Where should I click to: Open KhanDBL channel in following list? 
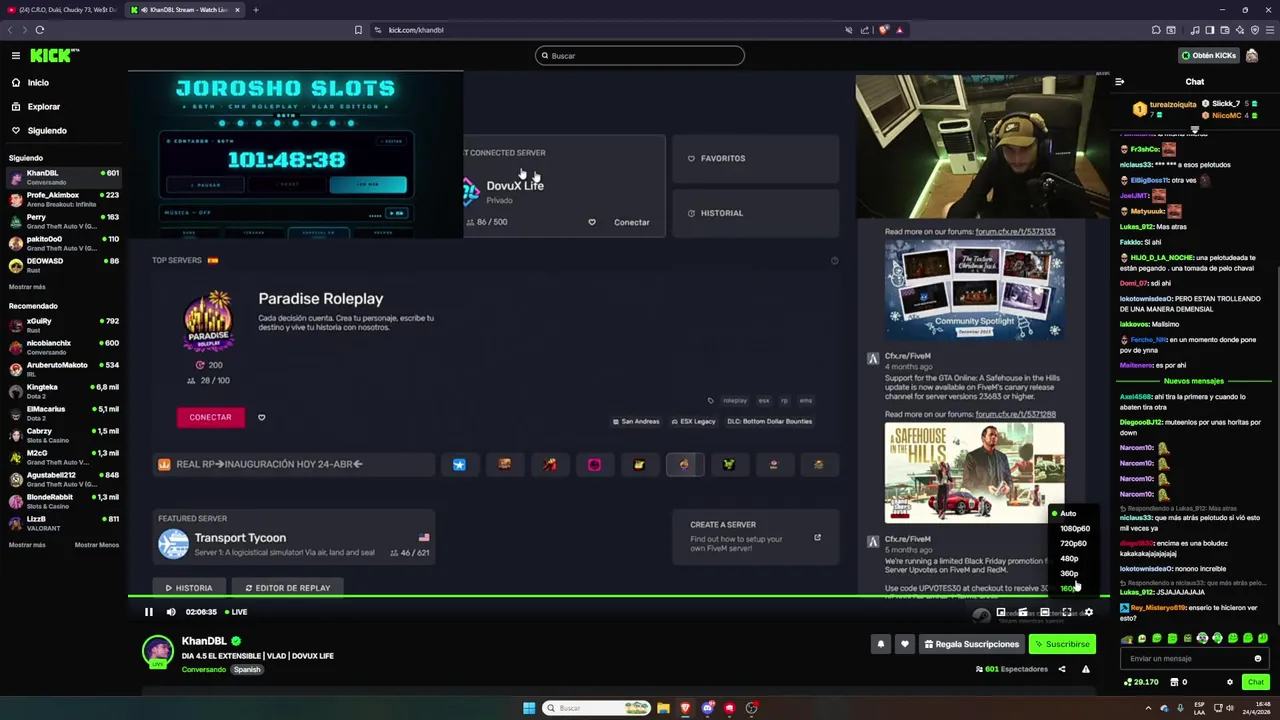click(x=62, y=177)
